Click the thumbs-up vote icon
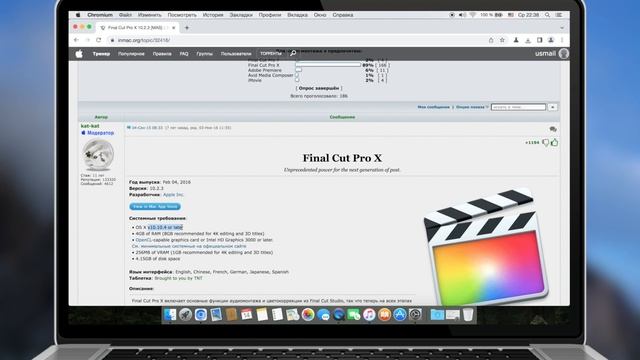 pyautogui.click(x=554, y=142)
